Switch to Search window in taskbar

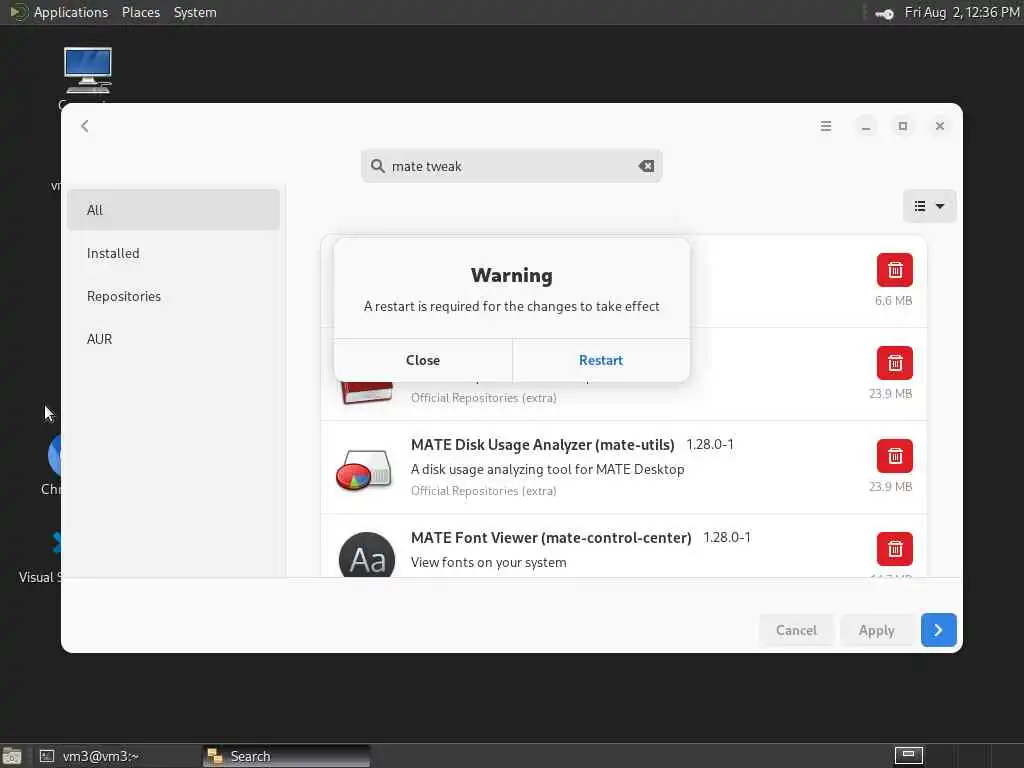coord(286,756)
